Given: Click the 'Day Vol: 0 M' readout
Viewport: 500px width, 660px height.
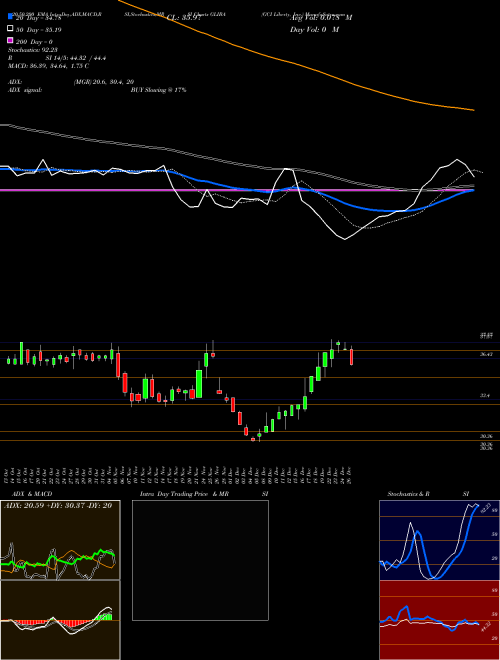Looking at the screenshot, I should [314, 30].
